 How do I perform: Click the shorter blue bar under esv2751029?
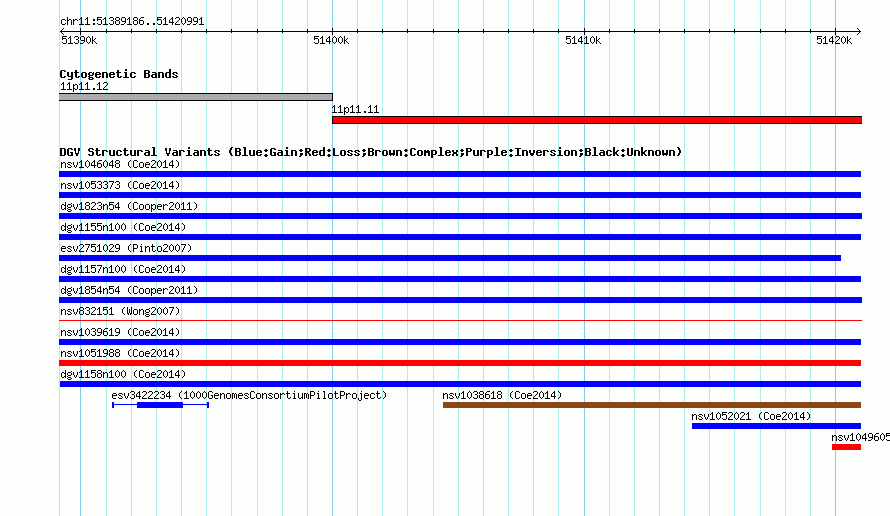pyautogui.click(x=450, y=258)
